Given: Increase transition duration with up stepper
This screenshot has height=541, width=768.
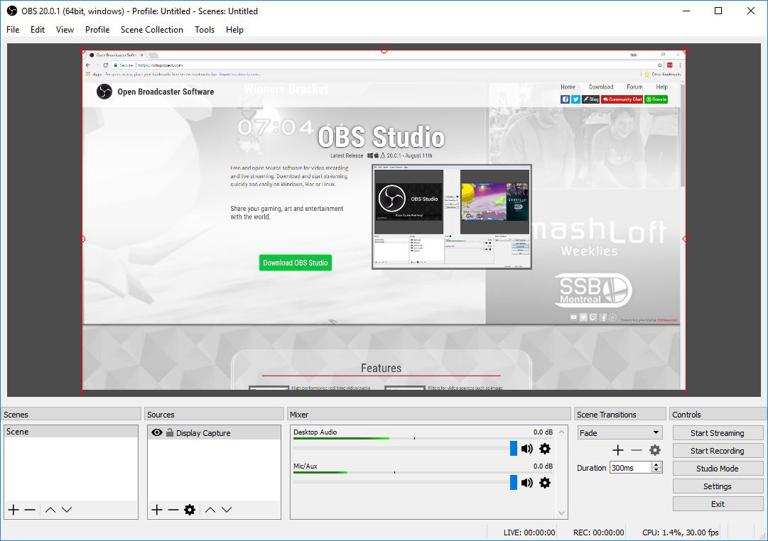Looking at the screenshot, I should point(657,464).
